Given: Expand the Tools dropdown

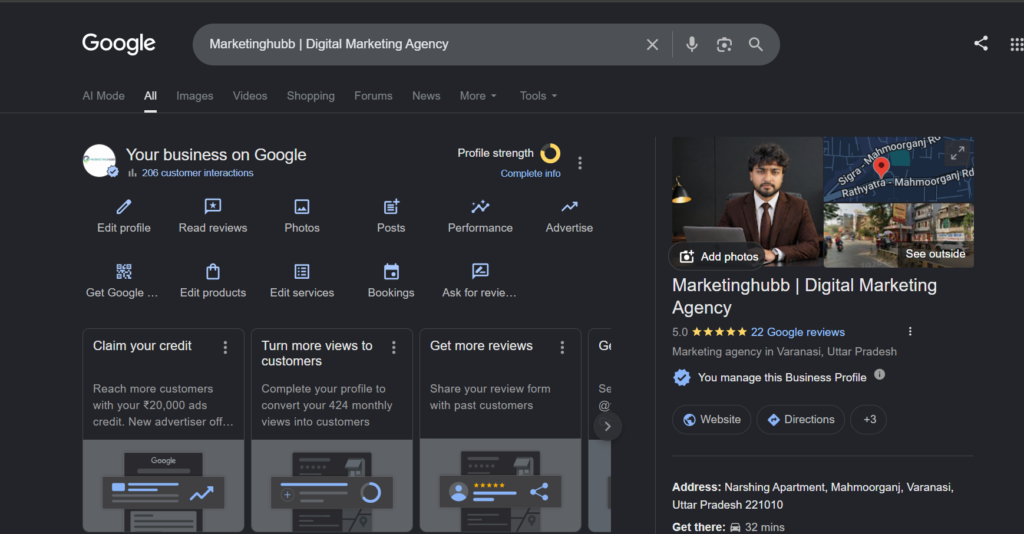Looking at the screenshot, I should (538, 96).
